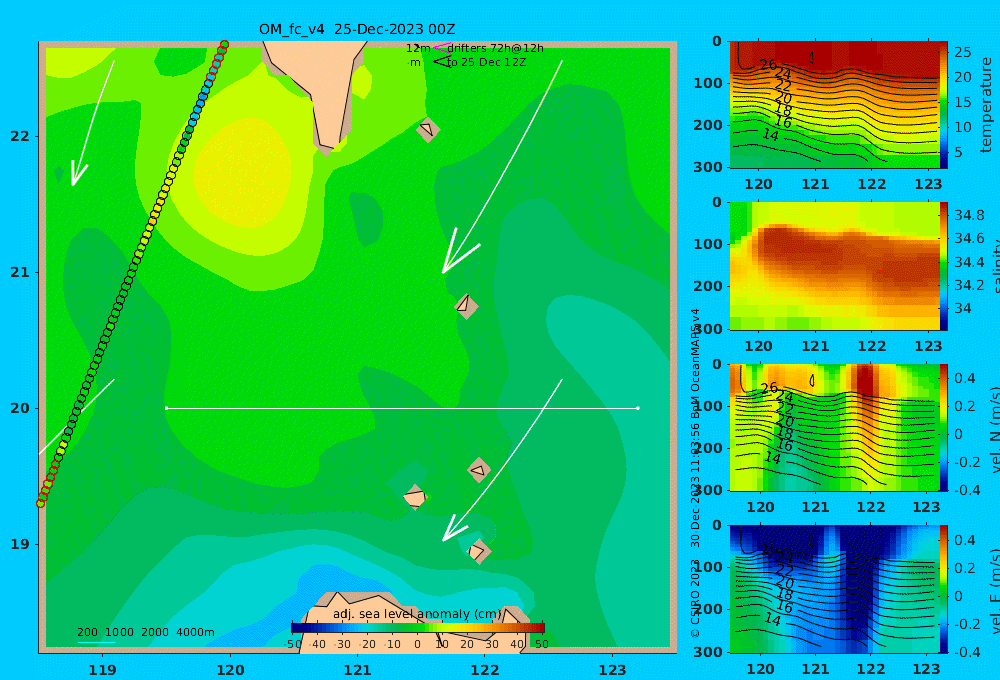Click the island marker near 19.5°N 122°E
This screenshot has width=1000, height=680.
coord(478,470)
